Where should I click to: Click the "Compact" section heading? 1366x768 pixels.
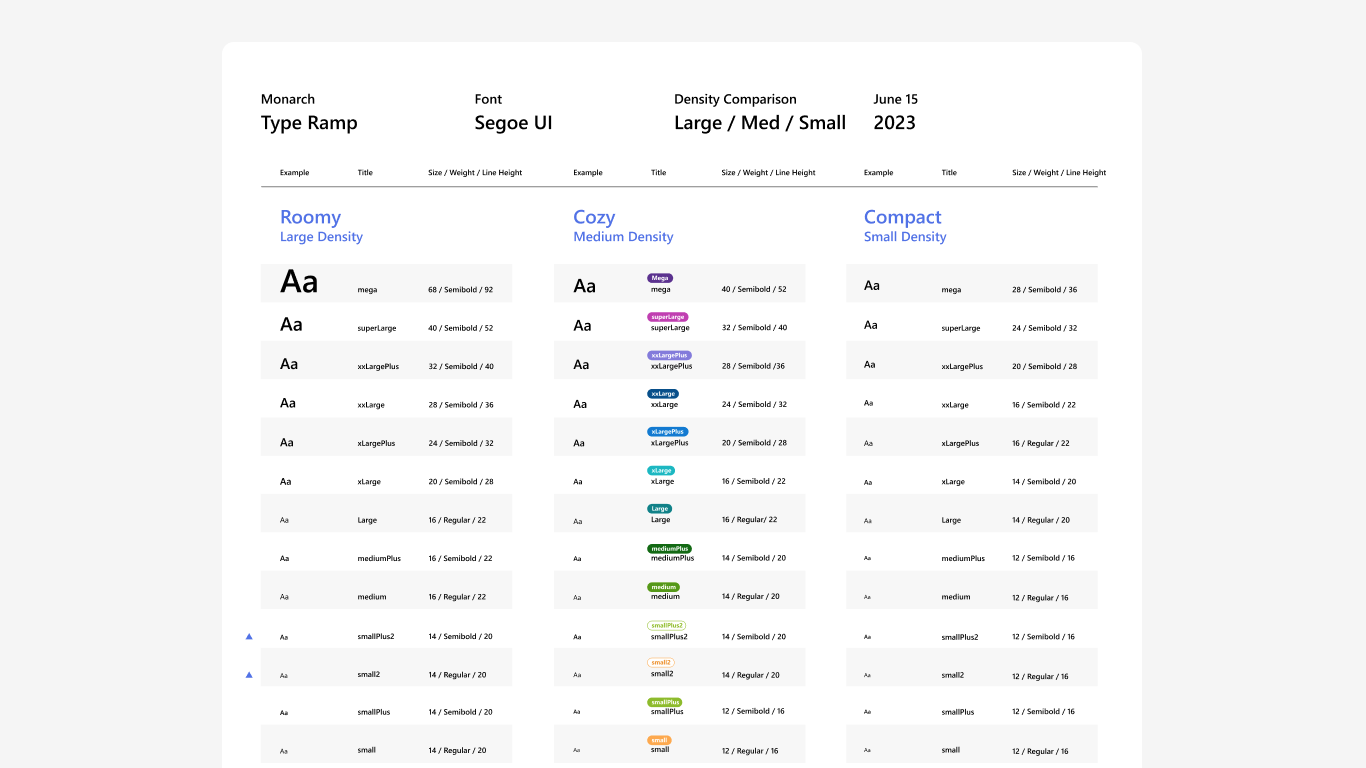point(903,217)
